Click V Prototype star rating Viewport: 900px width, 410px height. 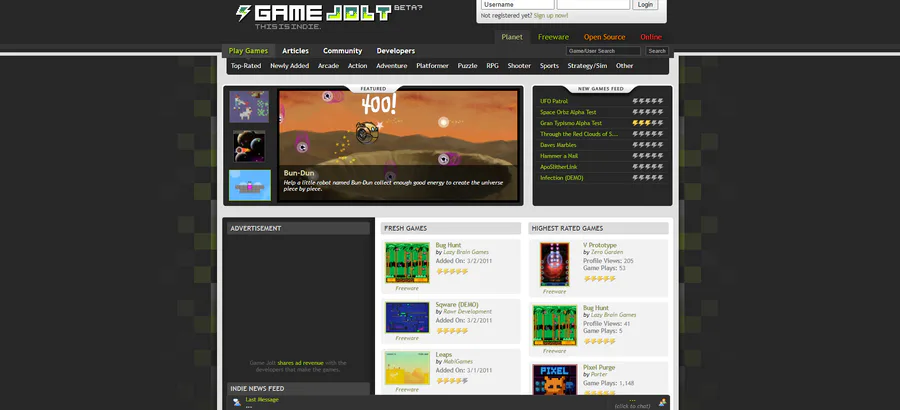coord(600,279)
